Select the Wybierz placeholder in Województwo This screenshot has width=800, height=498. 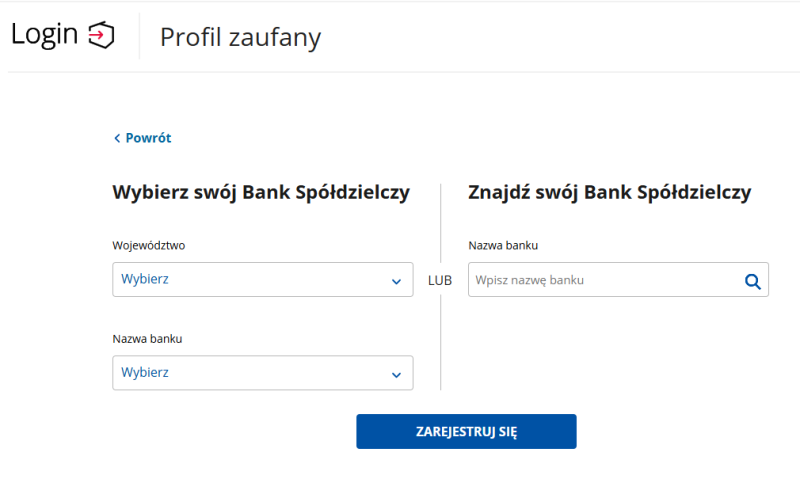(x=145, y=279)
